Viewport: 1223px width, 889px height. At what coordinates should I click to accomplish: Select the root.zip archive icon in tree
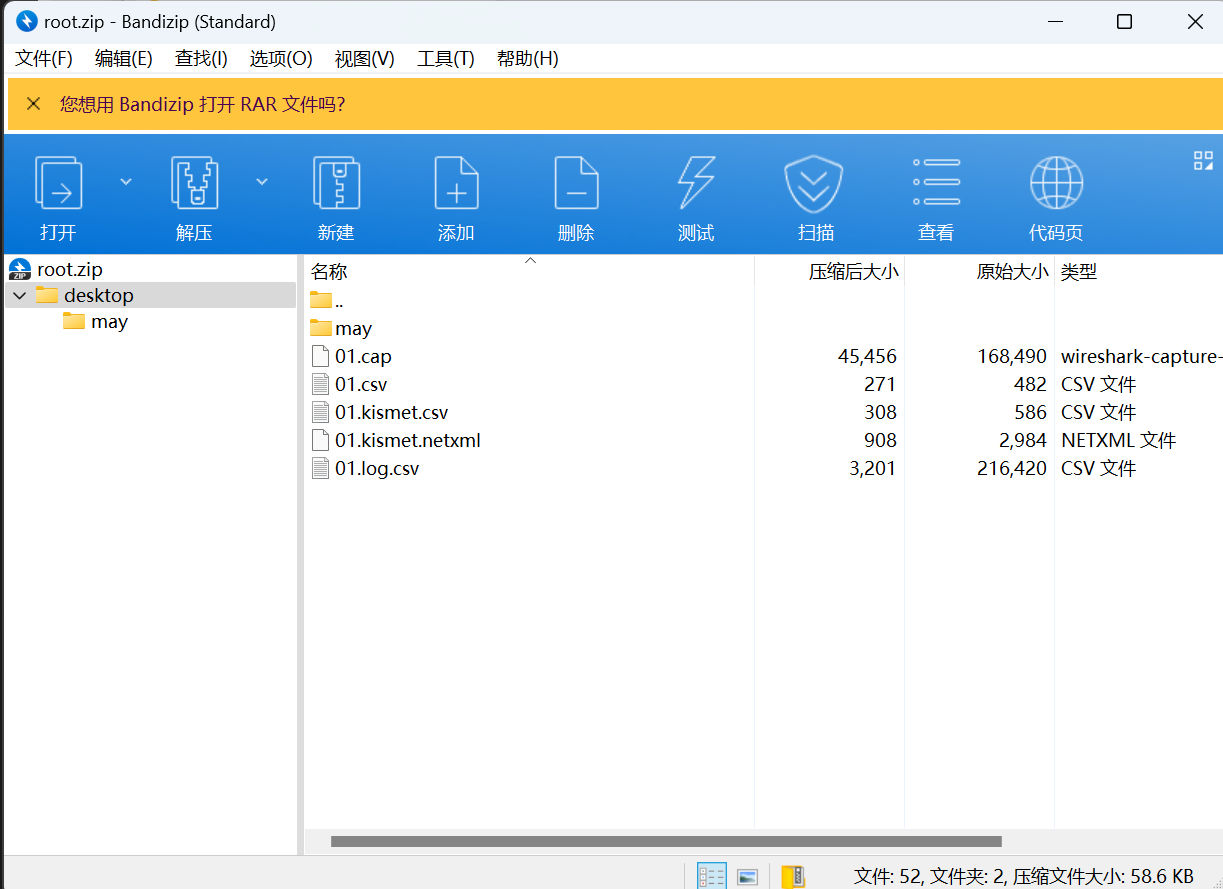[20, 269]
